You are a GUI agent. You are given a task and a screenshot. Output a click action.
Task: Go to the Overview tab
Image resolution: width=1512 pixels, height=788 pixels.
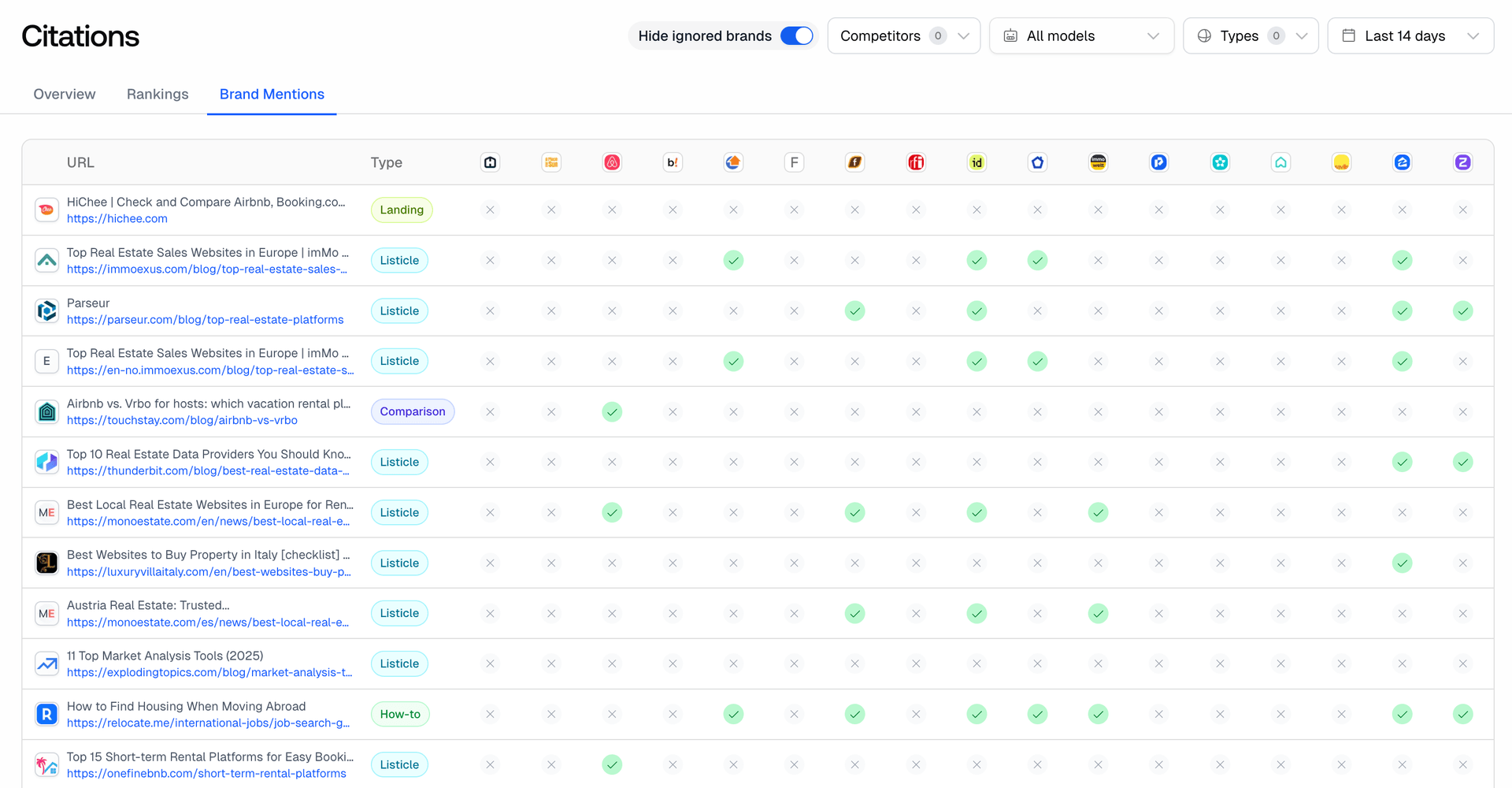(x=64, y=94)
